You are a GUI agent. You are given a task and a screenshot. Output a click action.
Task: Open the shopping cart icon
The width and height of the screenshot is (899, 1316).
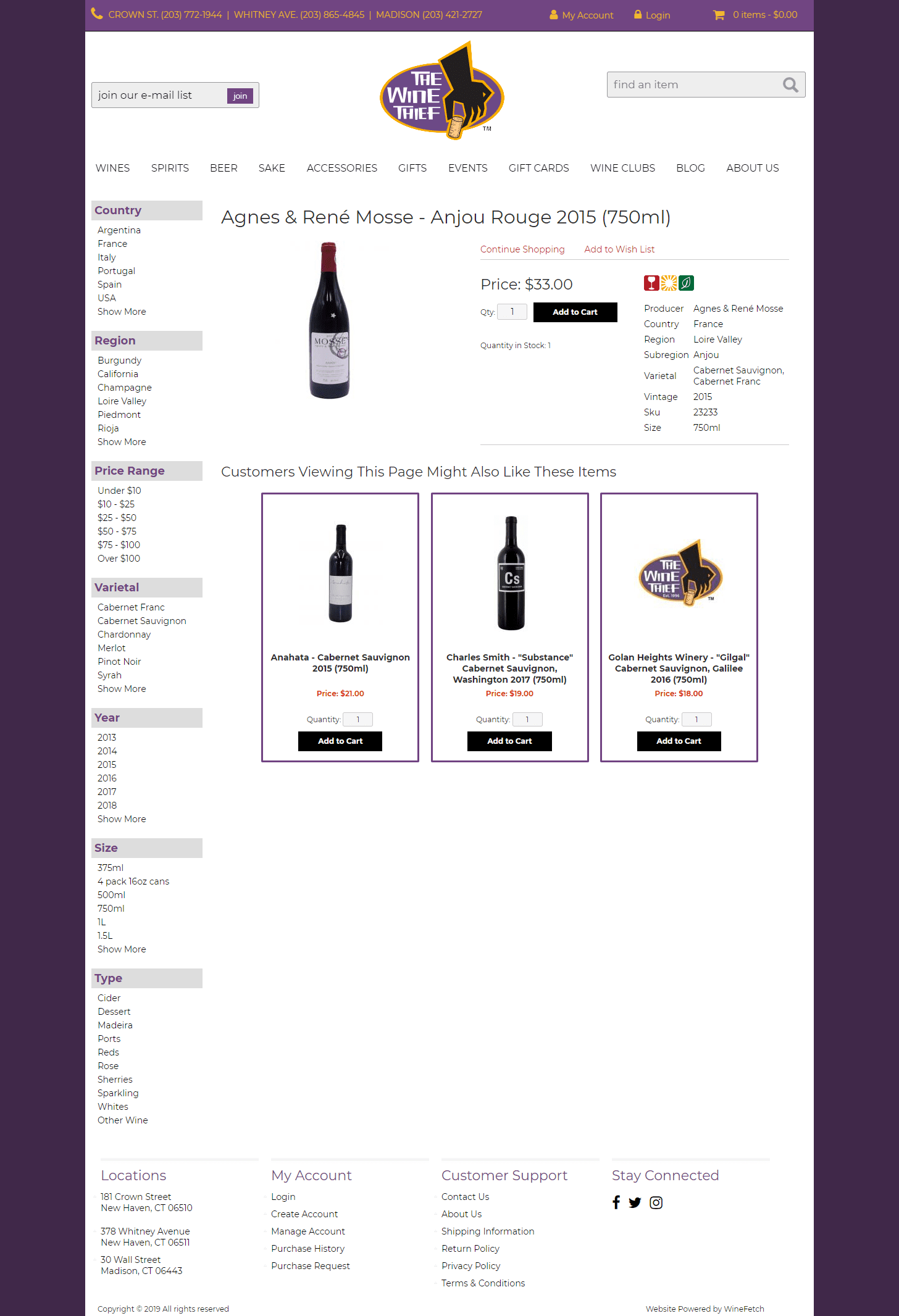coord(719,15)
